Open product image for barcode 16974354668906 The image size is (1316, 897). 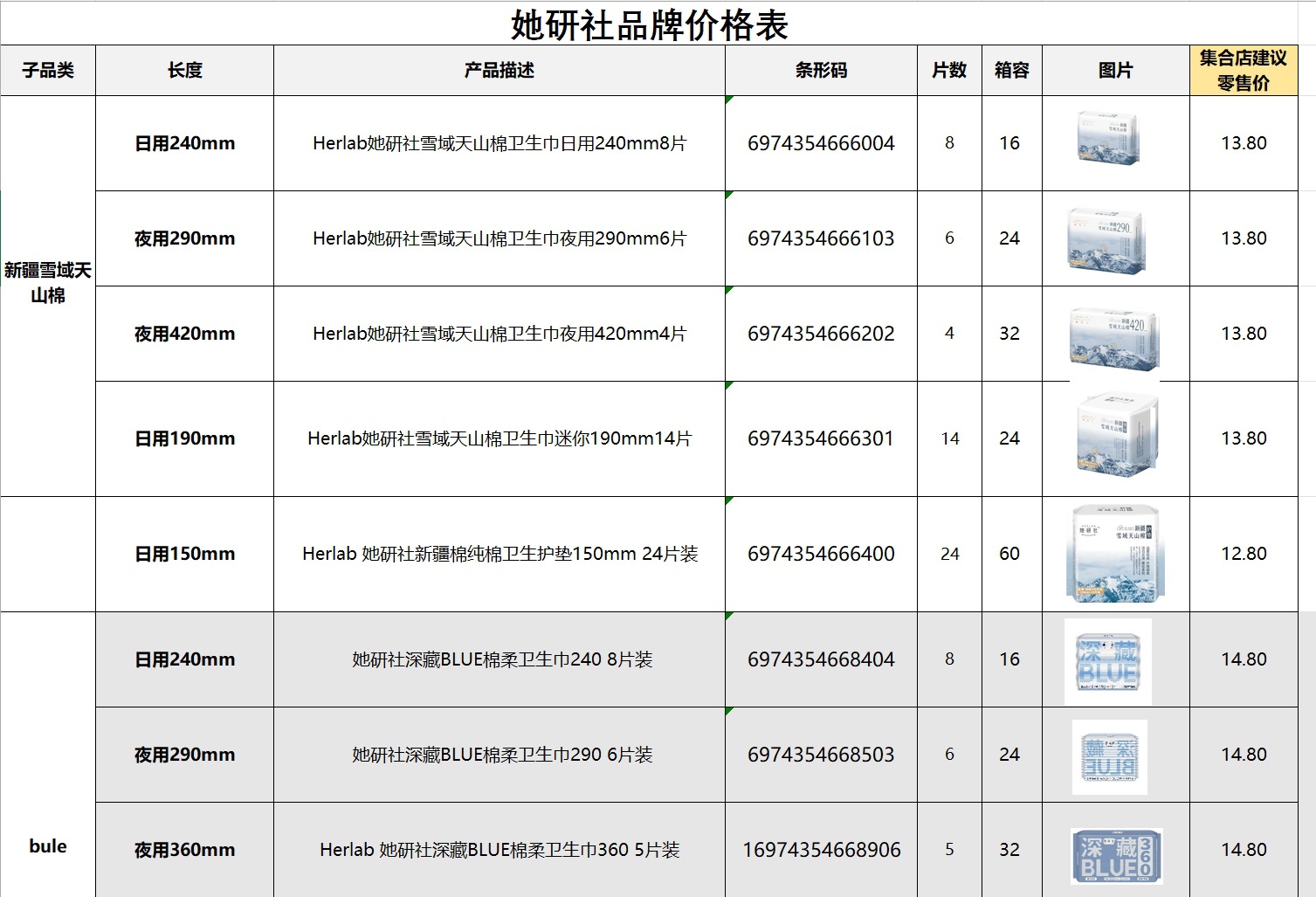(1117, 856)
